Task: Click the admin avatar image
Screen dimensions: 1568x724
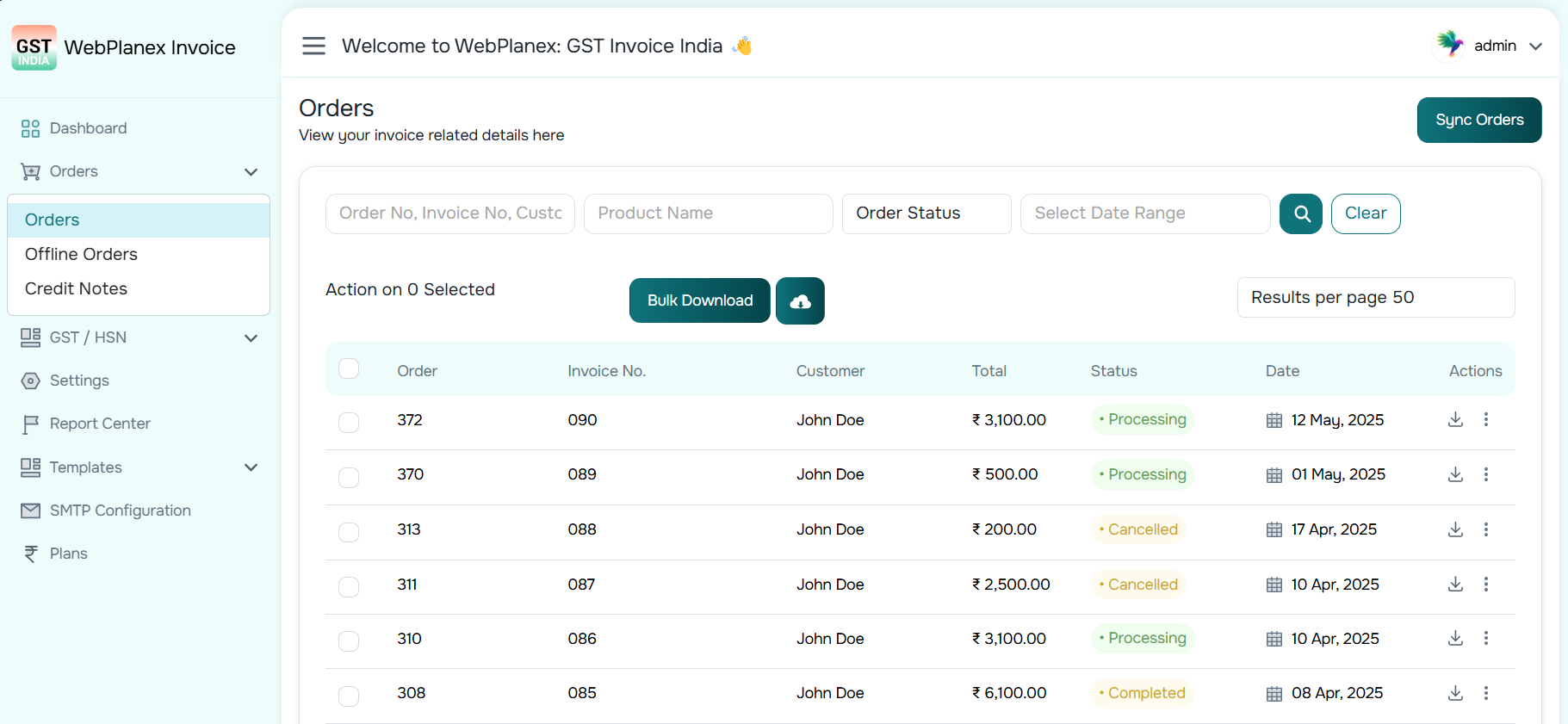Action: tap(1449, 45)
